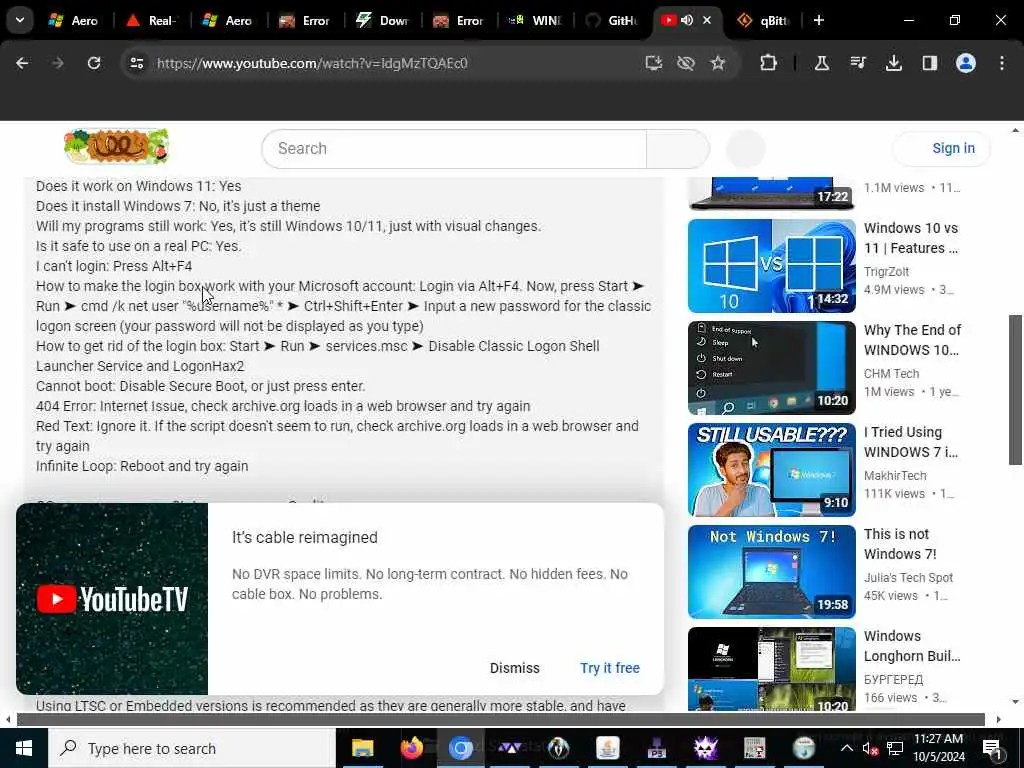Switch to the Real- tab

pos(151,20)
